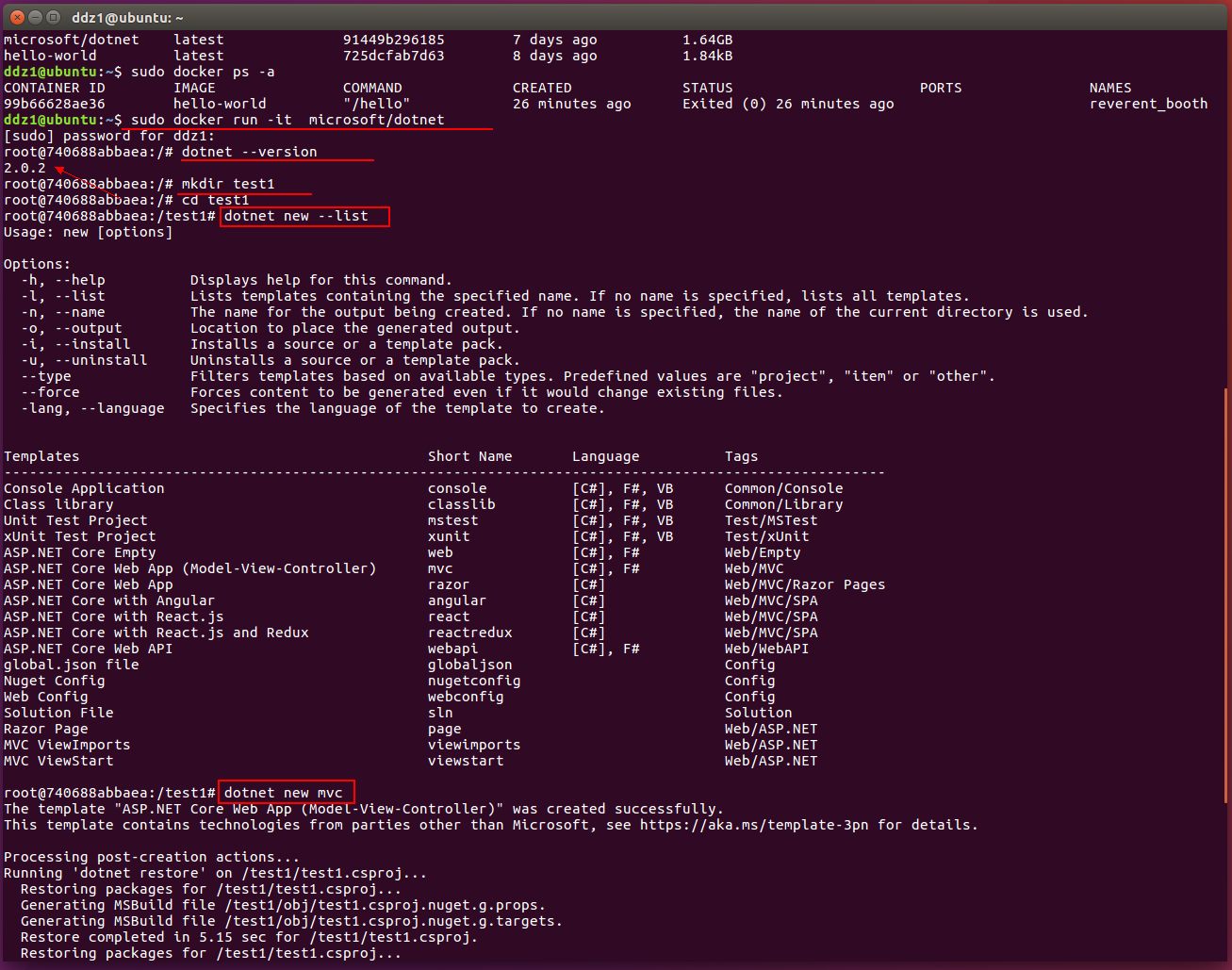
Task: Click the 'Templates' column header
Action: pyautogui.click(x=41, y=456)
